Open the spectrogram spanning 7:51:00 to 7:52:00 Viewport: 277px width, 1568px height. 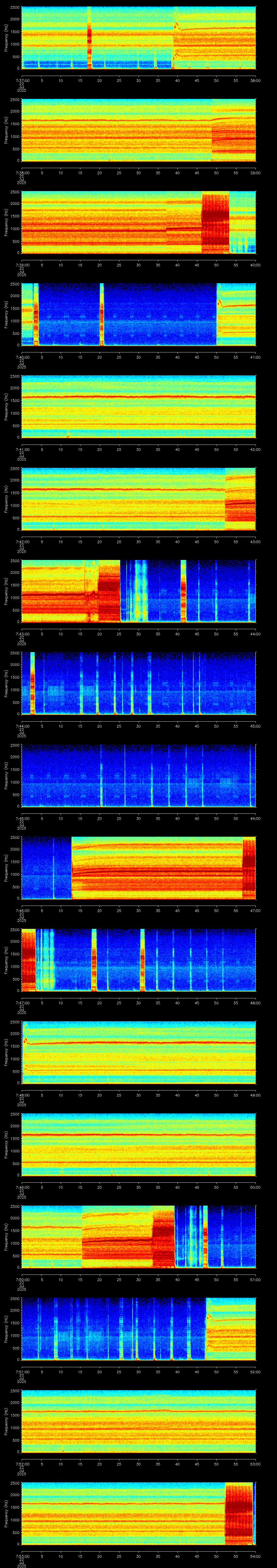click(139, 1329)
